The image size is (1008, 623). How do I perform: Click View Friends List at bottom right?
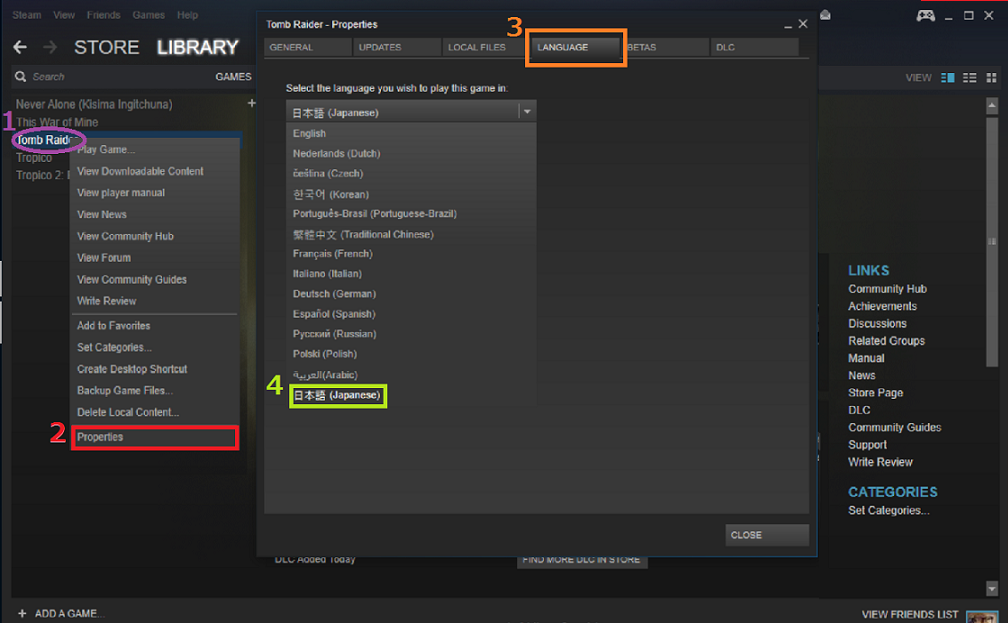click(x=910, y=614)
